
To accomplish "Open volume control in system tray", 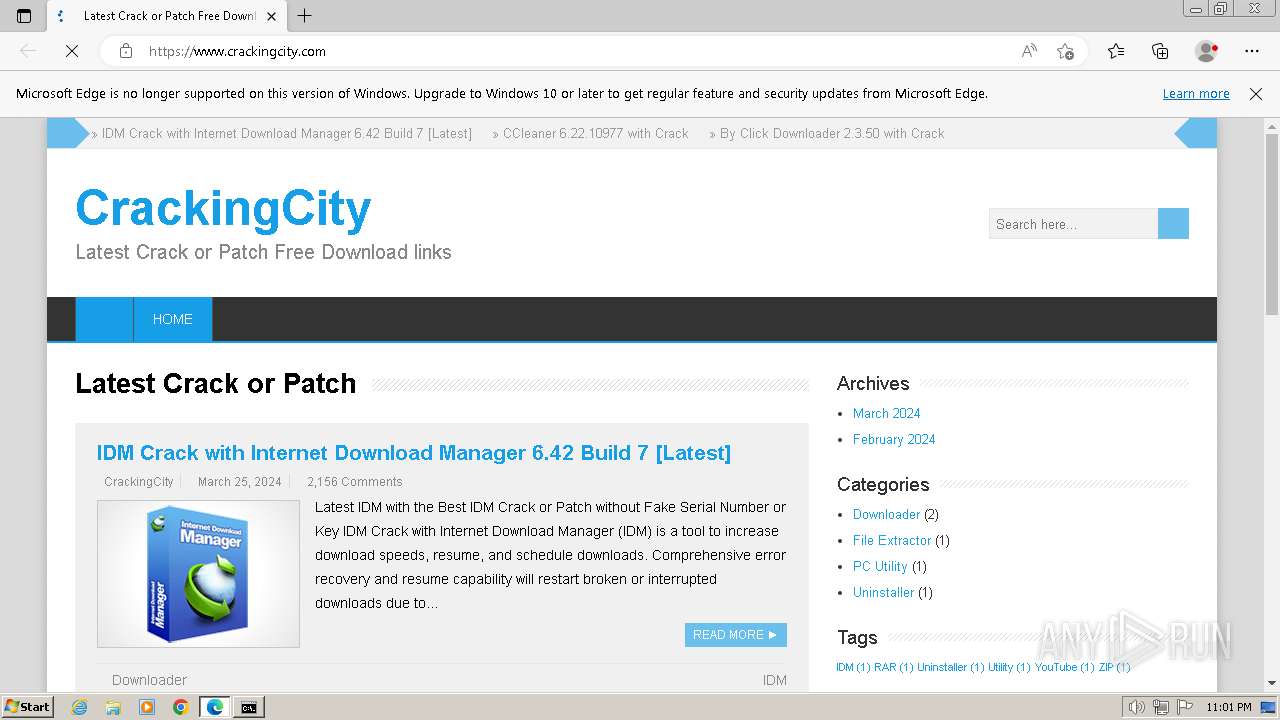I will [x=1137, y=707].
